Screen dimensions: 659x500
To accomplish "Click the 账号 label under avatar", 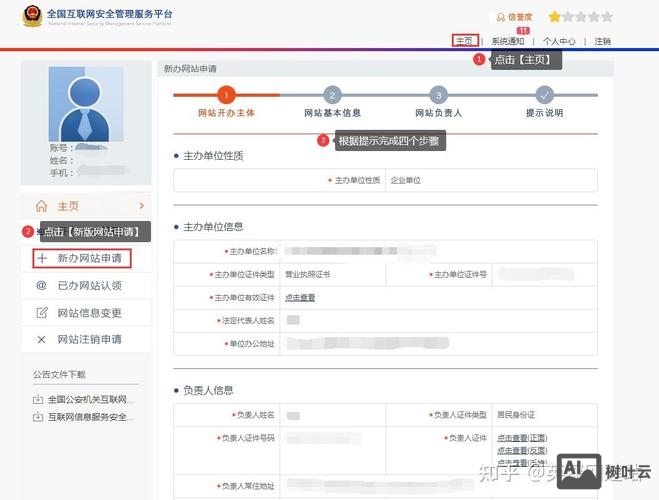I will [x=61, y=148].
